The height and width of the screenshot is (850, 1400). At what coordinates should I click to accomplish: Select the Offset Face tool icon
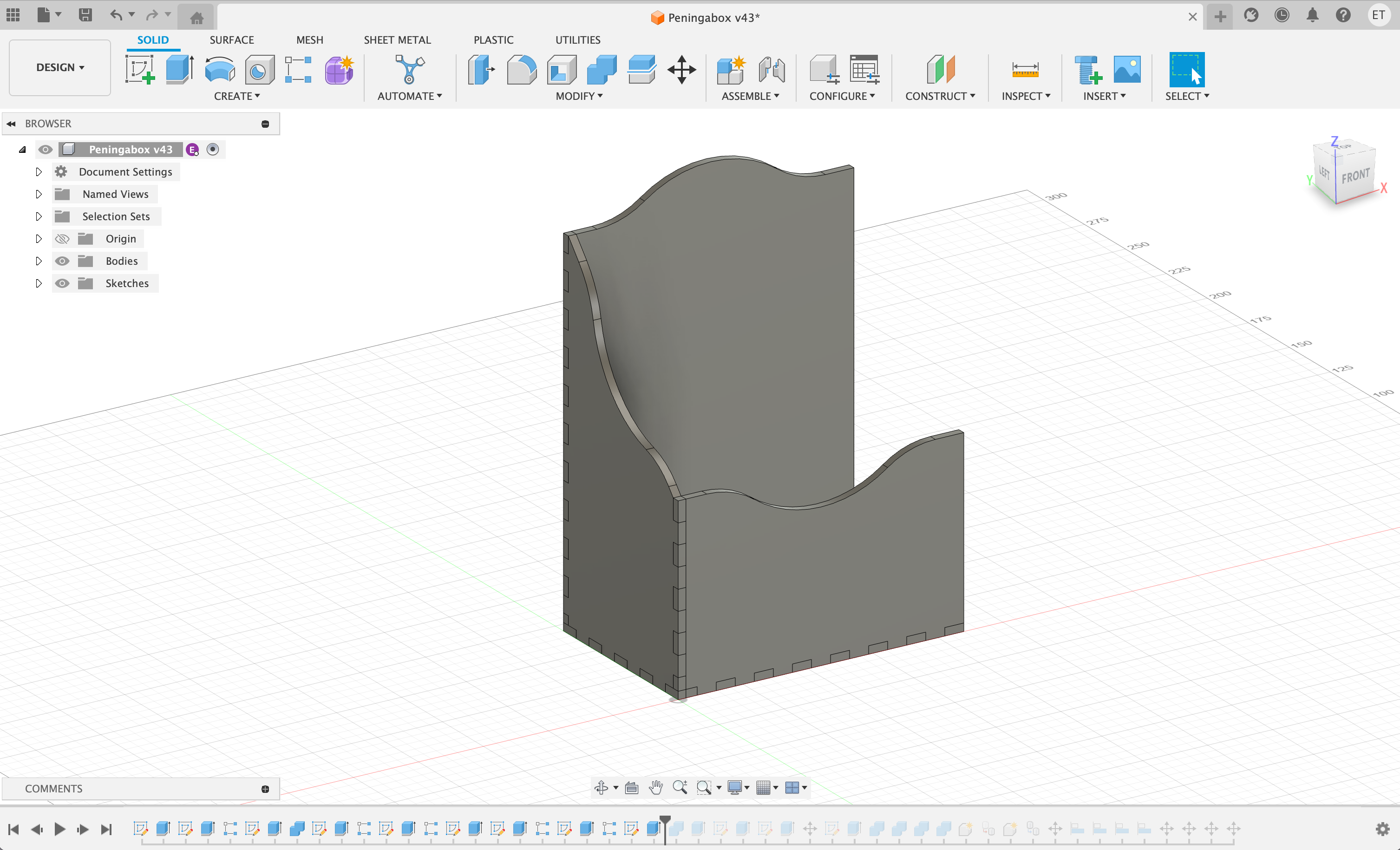tap(642, 70)
